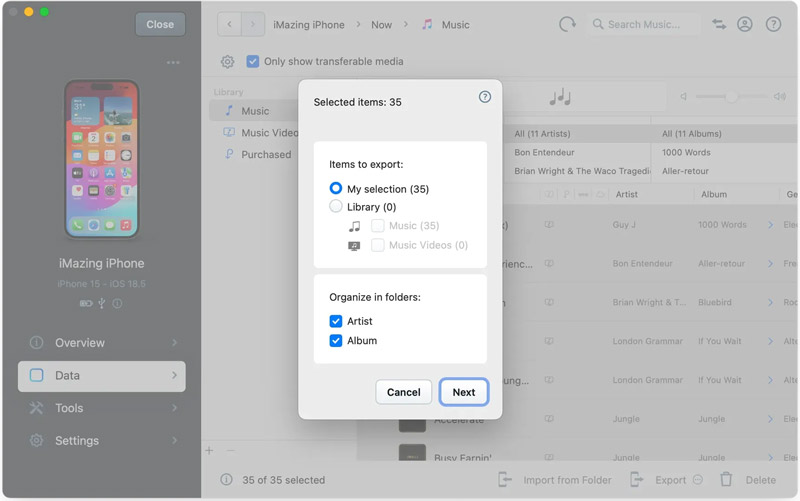The width and height of the screenshot is (800, 501).
Task: Add a playlist with the plus icon
Action: pyautogui.click(x=209, y=450)
